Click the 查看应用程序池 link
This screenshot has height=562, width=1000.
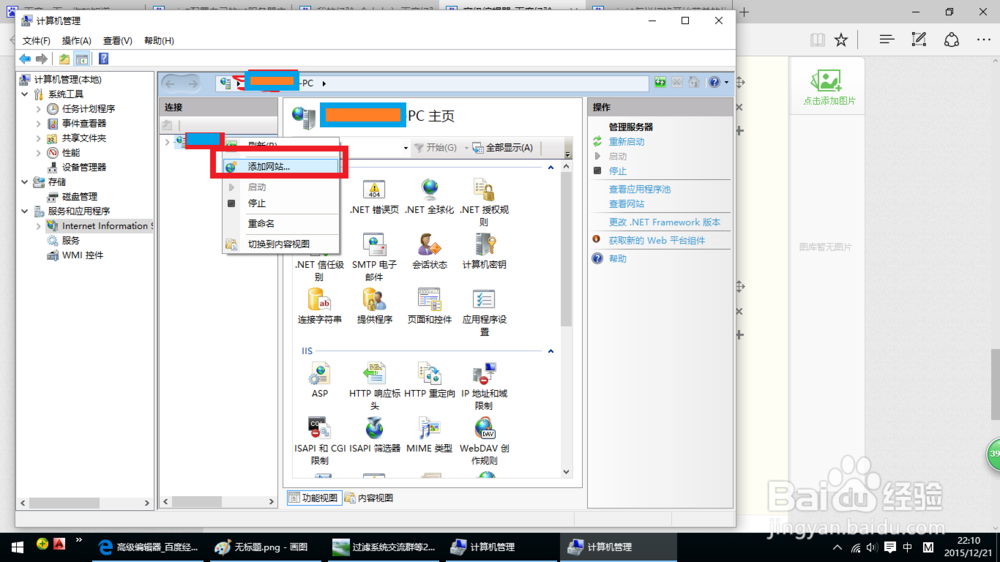(x=640, y=189)
